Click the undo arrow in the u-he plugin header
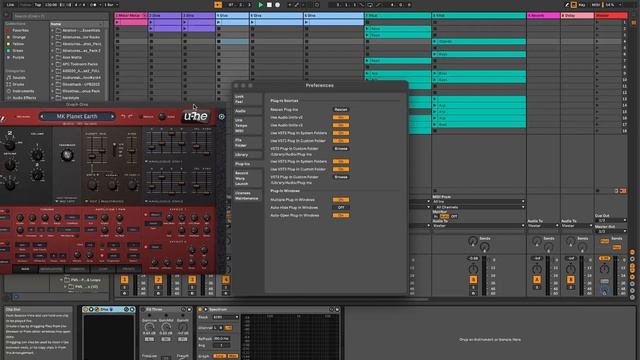The height and width of the screenshot is (360, 640). 123,117
